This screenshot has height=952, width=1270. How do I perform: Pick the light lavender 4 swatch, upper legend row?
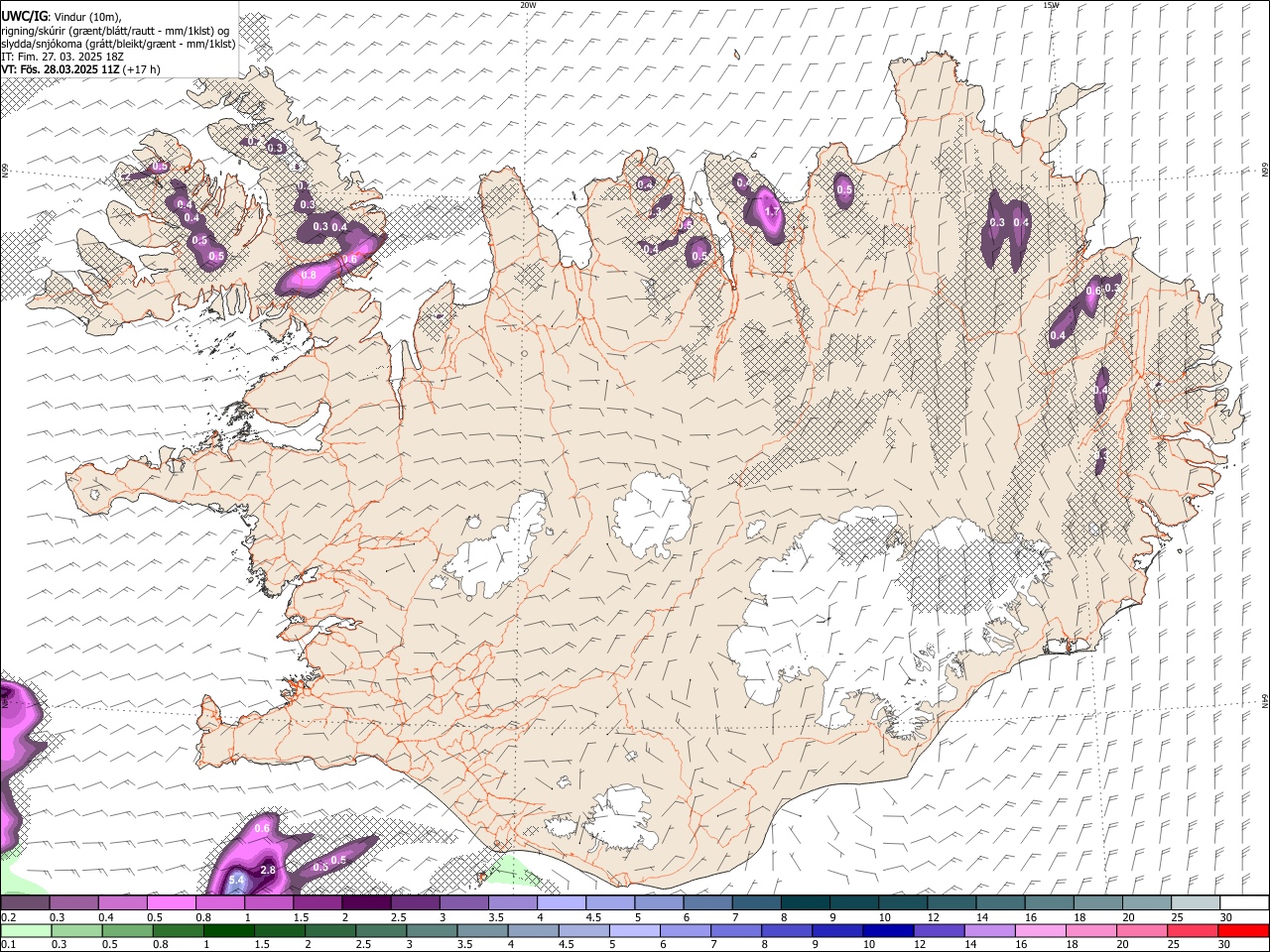point(562,902)
